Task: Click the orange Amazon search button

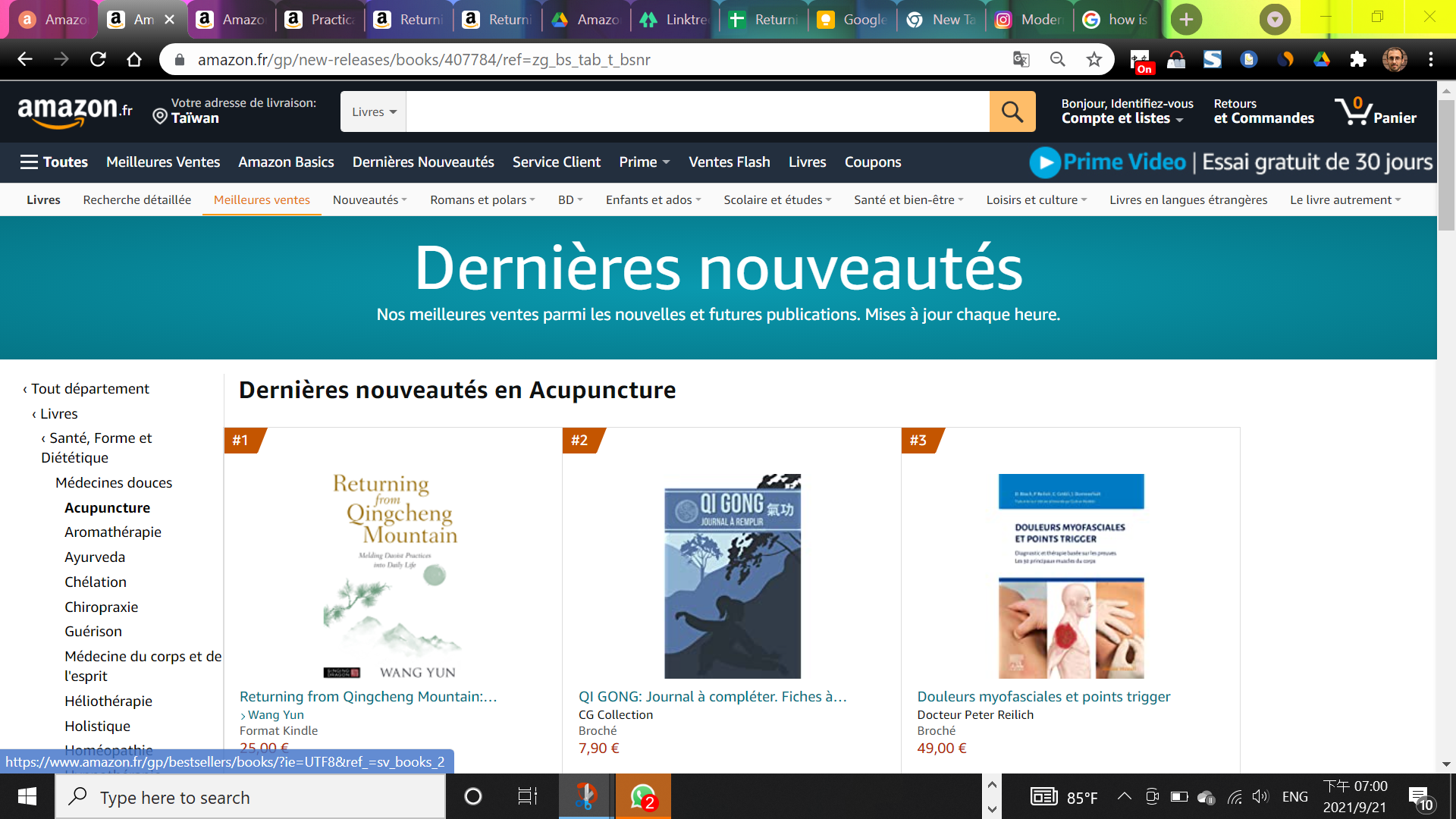Action: (x=1012, y=111)
